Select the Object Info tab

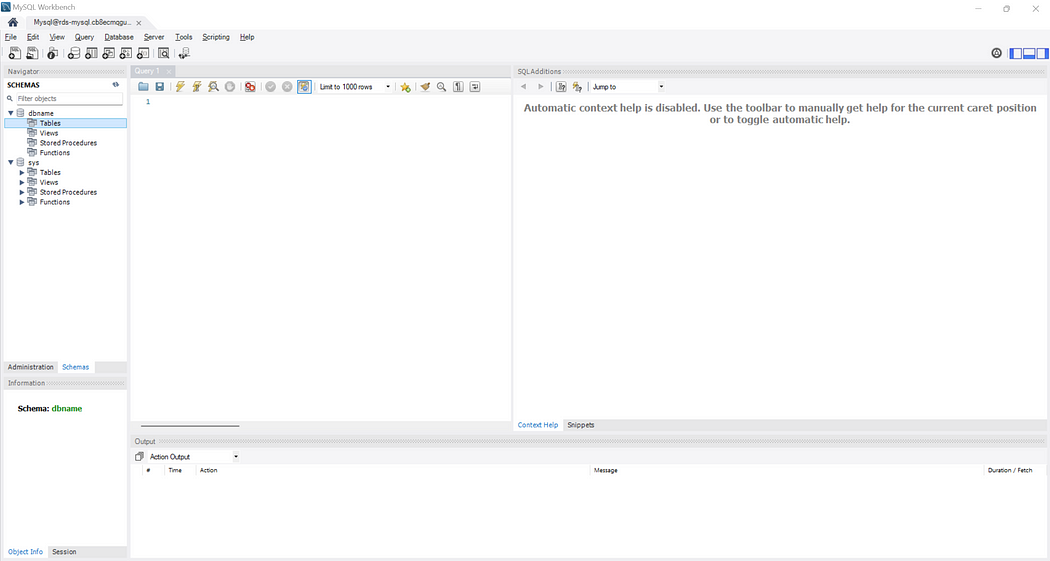point(25,552)
